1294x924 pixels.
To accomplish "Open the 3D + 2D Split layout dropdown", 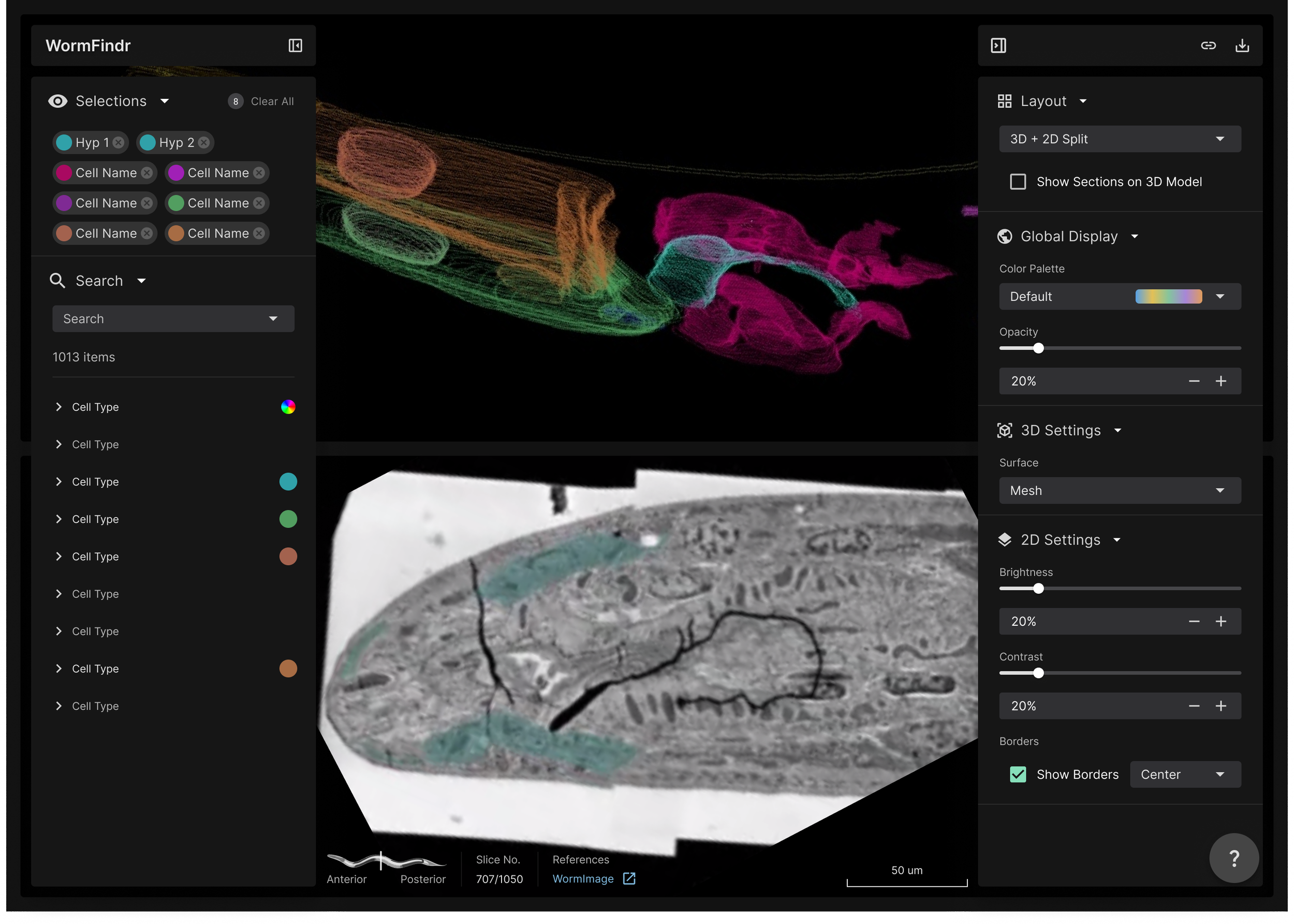I will tap(1120, 139).
